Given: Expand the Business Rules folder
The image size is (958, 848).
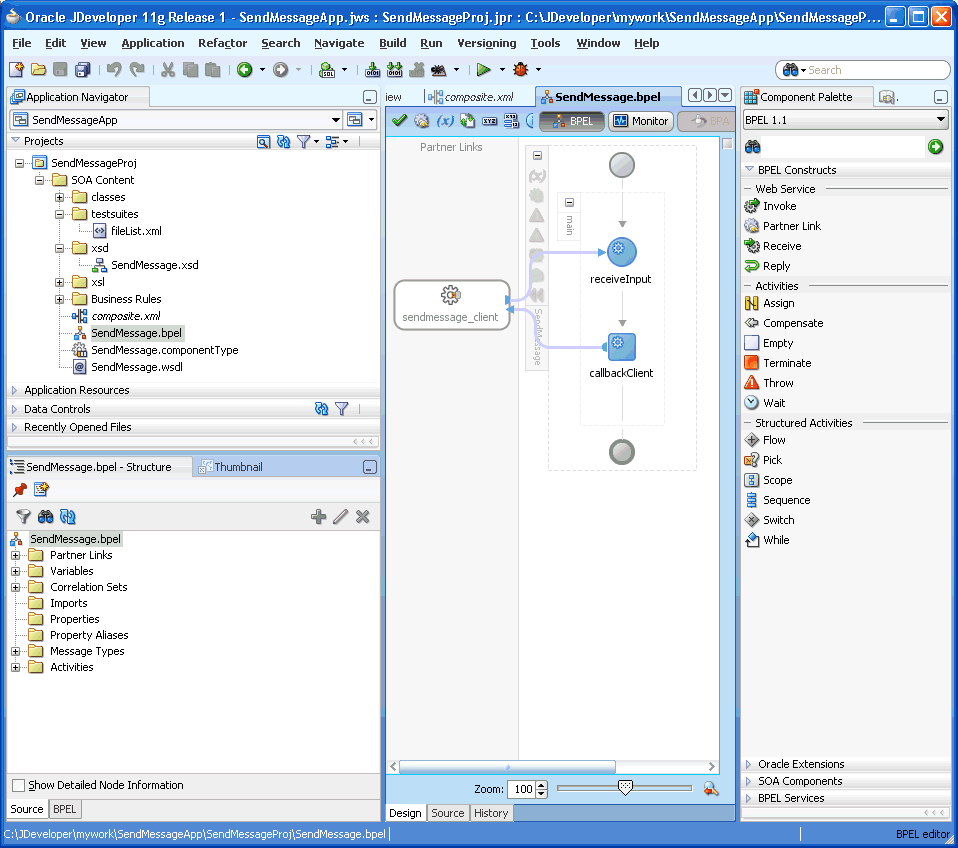Looking at the screenshot, I should point(59,299).
